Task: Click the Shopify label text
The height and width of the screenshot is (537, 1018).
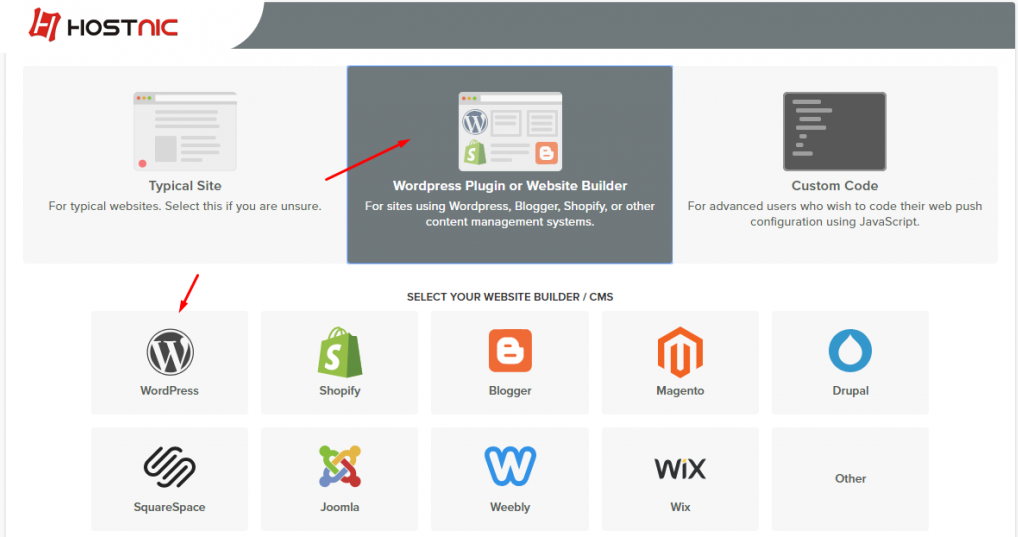Action: (340, 391)
